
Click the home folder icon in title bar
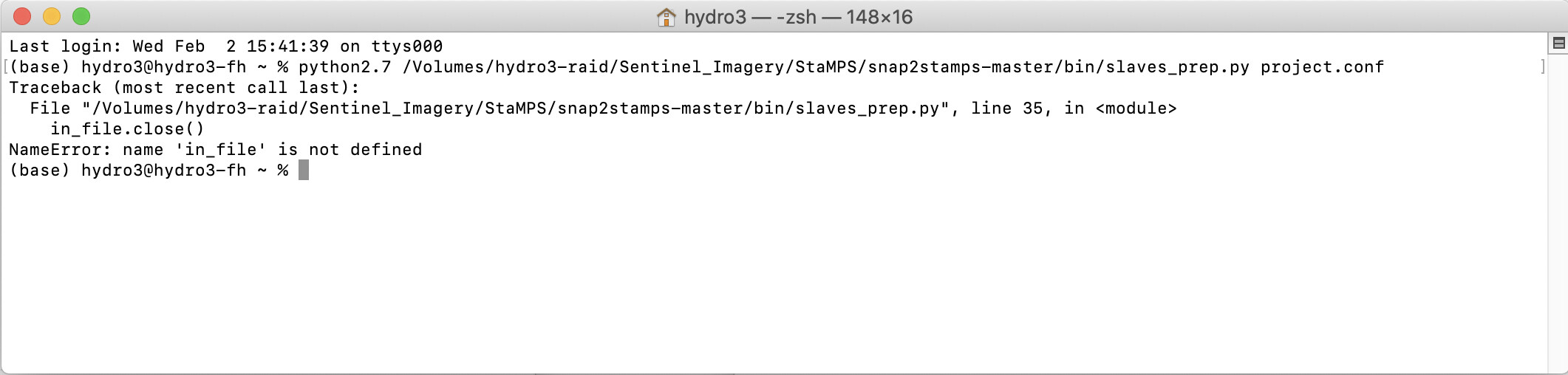click(666, 17)
